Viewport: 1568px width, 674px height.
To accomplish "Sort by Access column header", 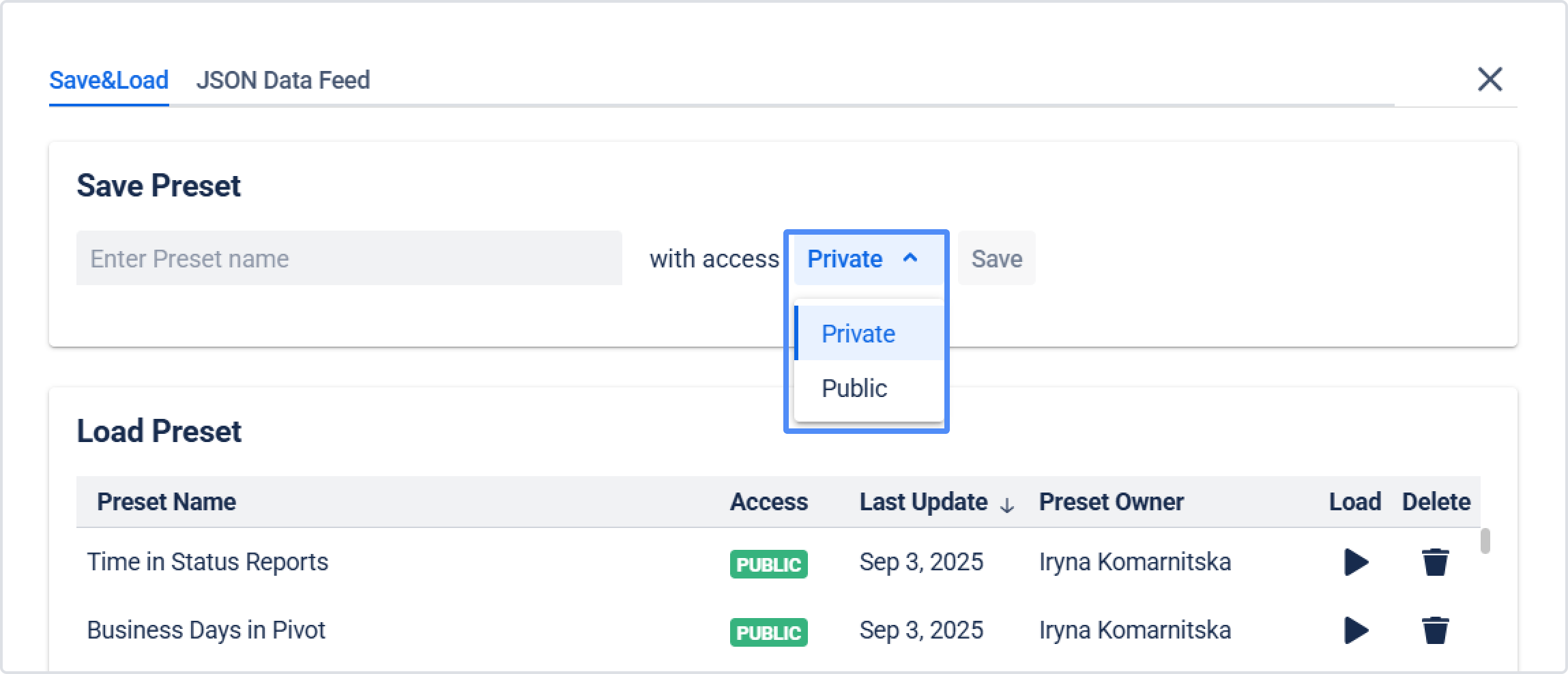I will (768, 502).
